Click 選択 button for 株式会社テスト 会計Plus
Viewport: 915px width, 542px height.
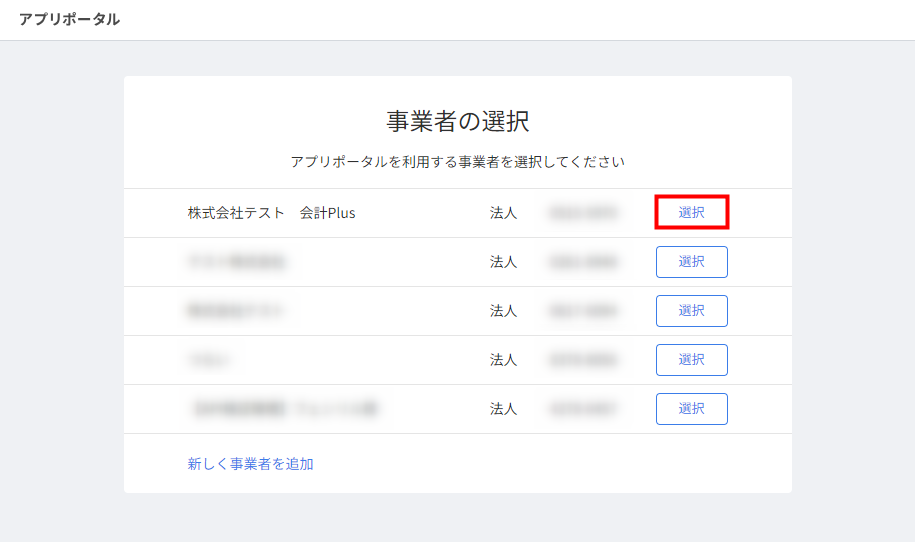[691, 212]
